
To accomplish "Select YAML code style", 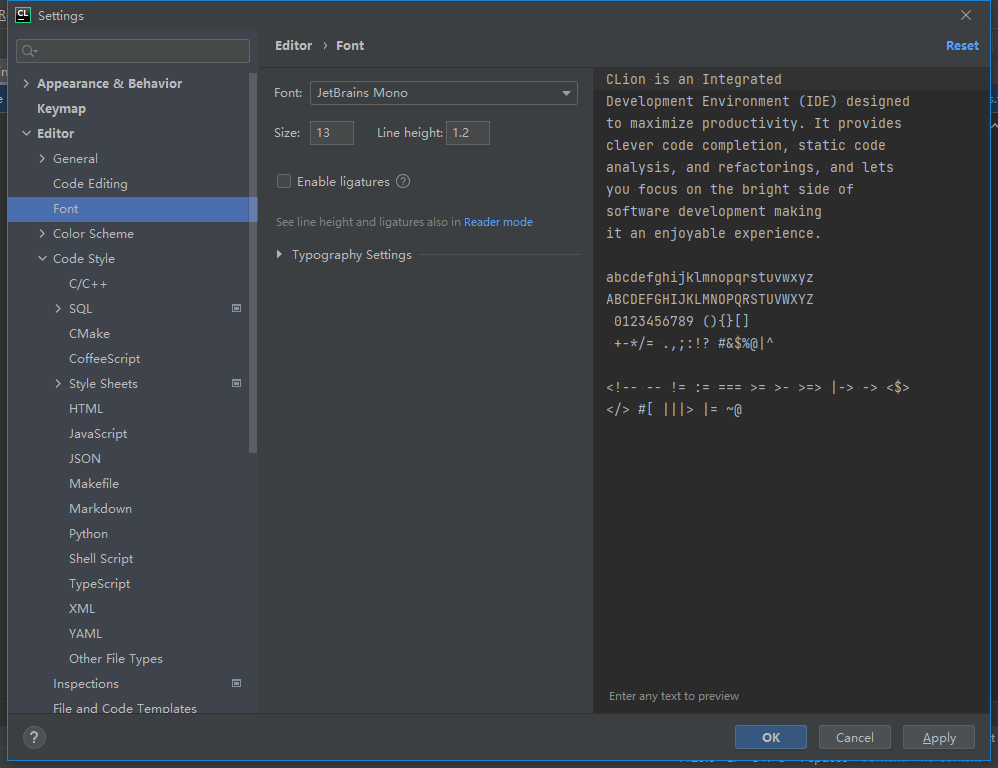I will pyautogui.click(x=85, y=634).
